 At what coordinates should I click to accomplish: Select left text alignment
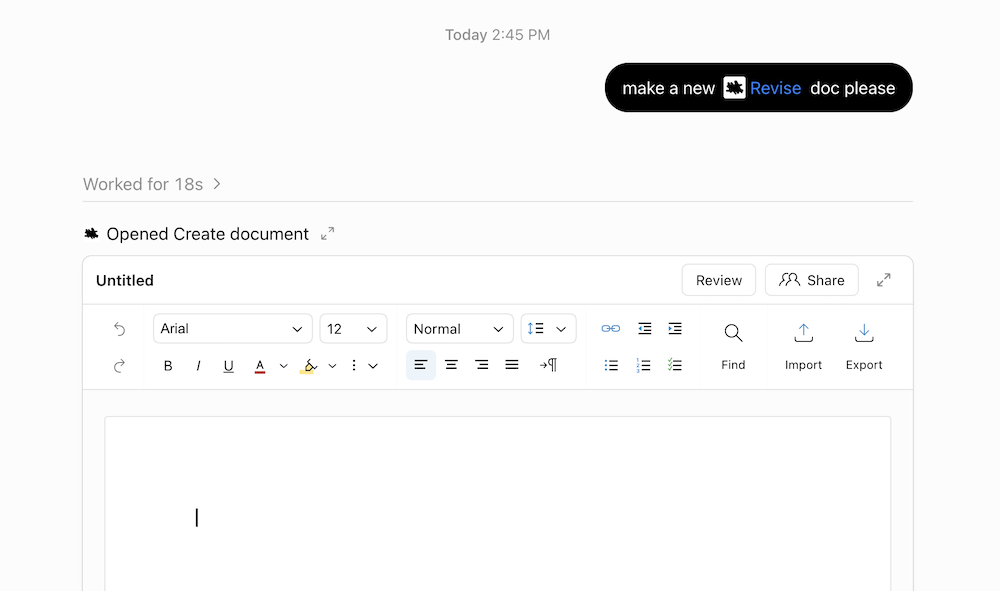[421, 365]
